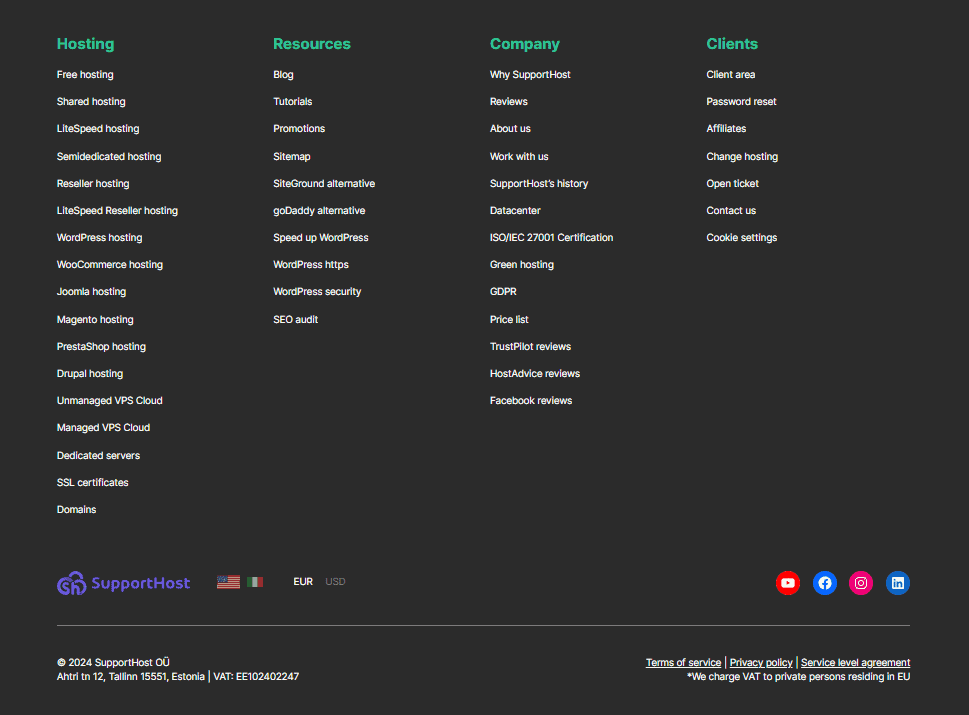Image resolution: width=969 pixels, height=715 pixels.
Task: Read the Terms of service
Action: 683,662
